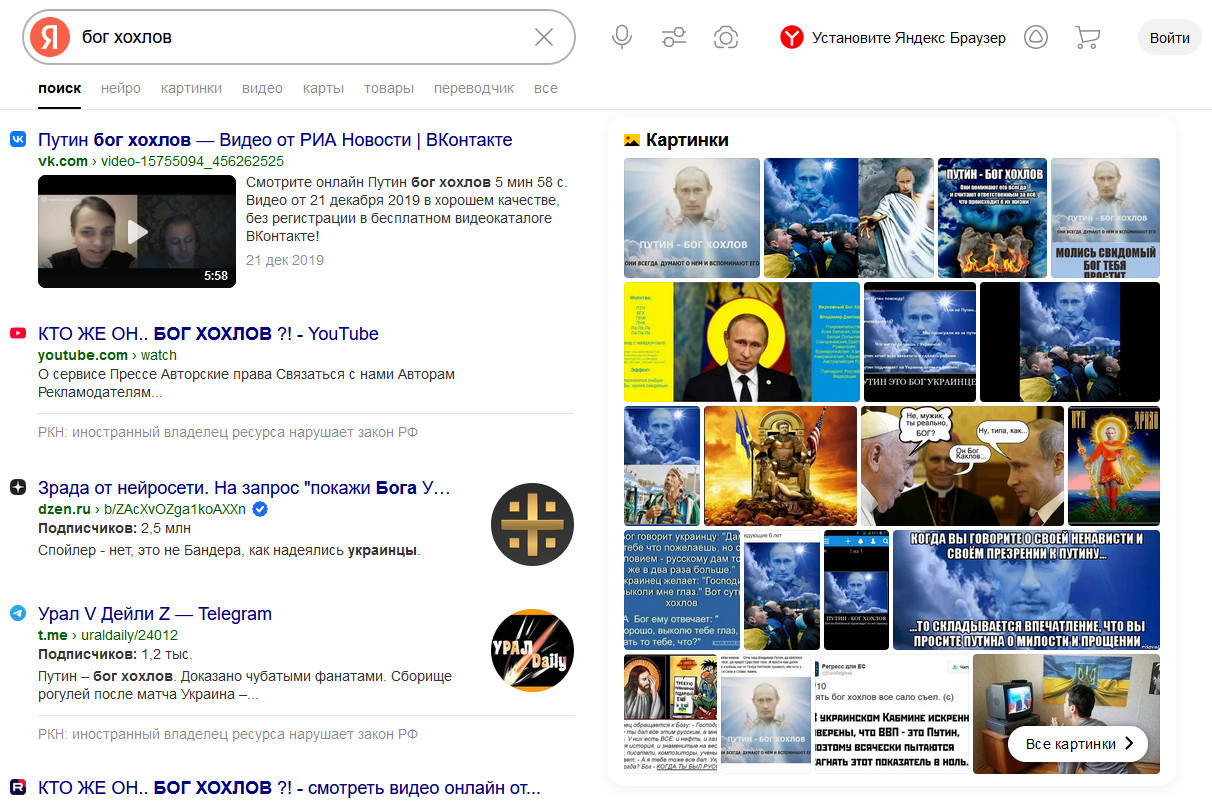The image size is (1212, 801).
Task: Switch to the картинки tab
Action: click(191, 88)
